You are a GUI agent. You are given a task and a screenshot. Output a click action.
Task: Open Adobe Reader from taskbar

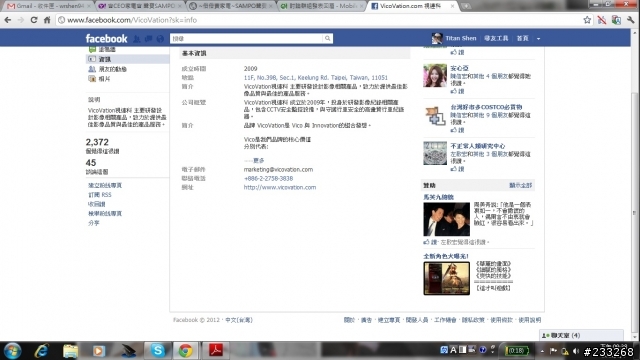(216, 351)
